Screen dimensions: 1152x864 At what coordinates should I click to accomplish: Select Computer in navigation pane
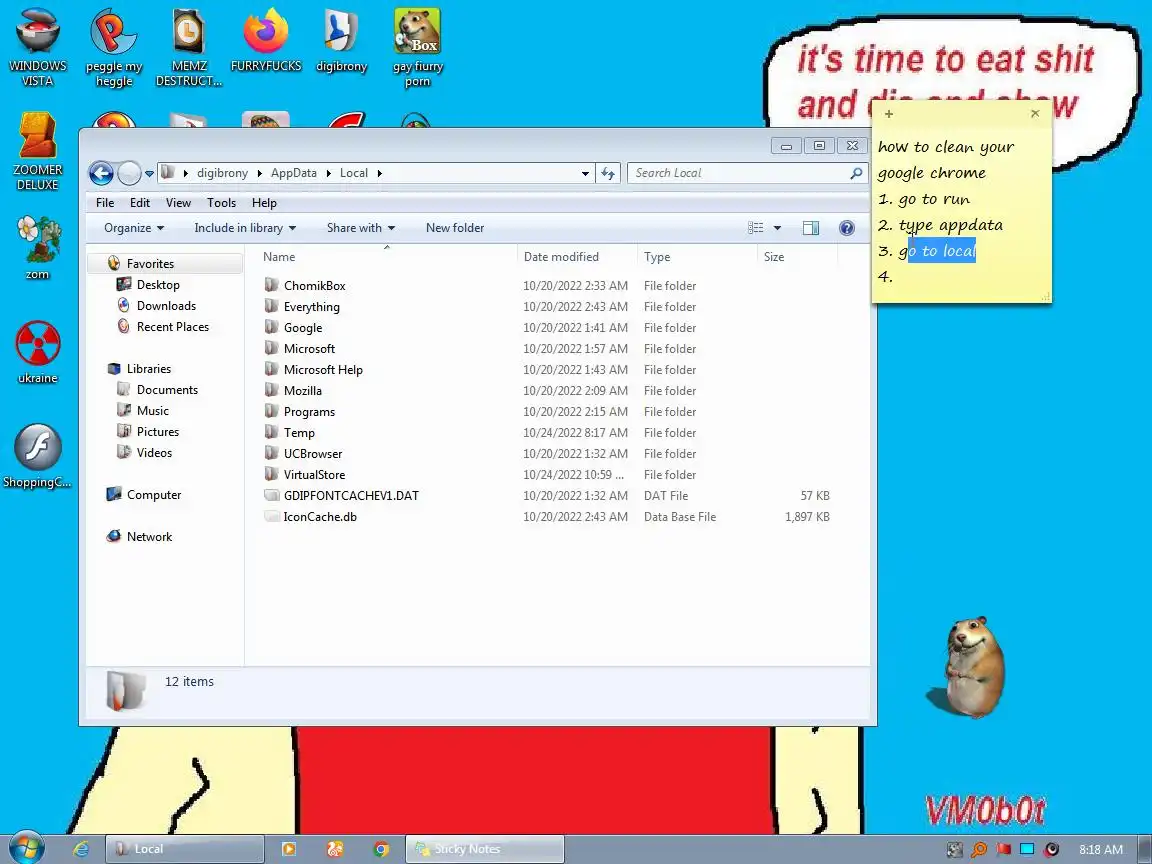pos(154,495)
